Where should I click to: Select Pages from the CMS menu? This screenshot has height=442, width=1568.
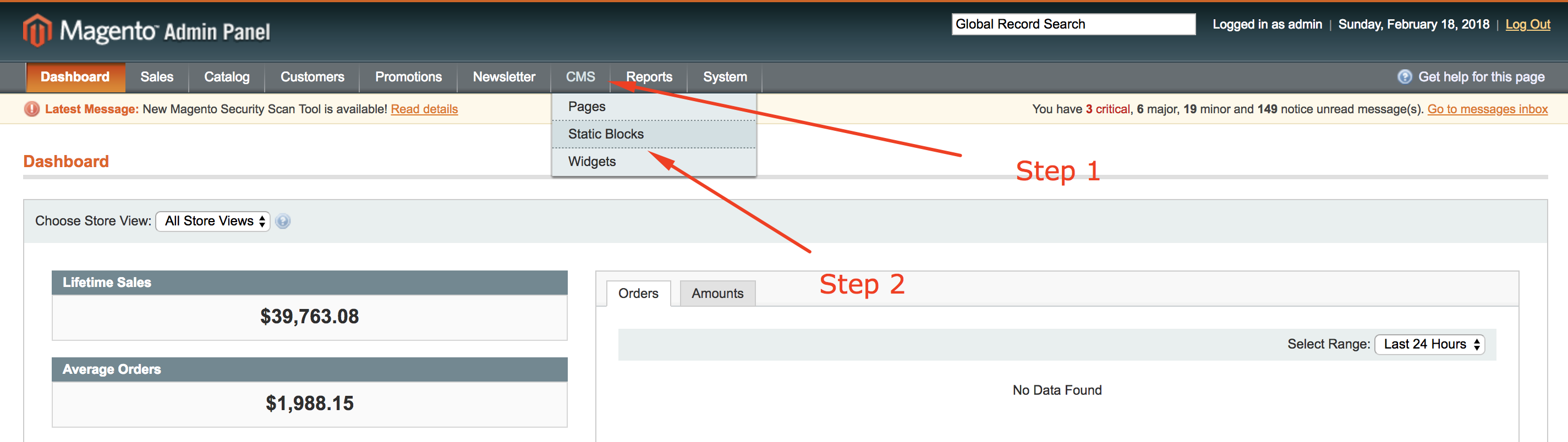tap(654, 107)
